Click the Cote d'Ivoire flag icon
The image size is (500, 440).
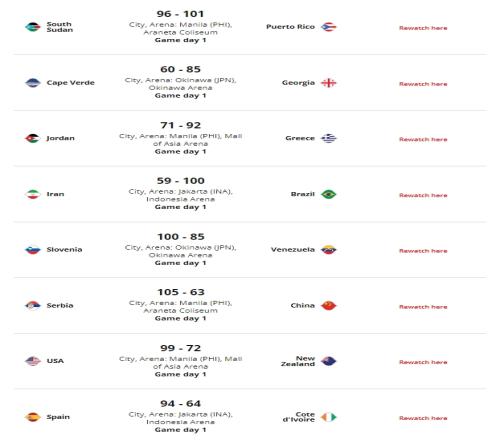tap(329, 417)
